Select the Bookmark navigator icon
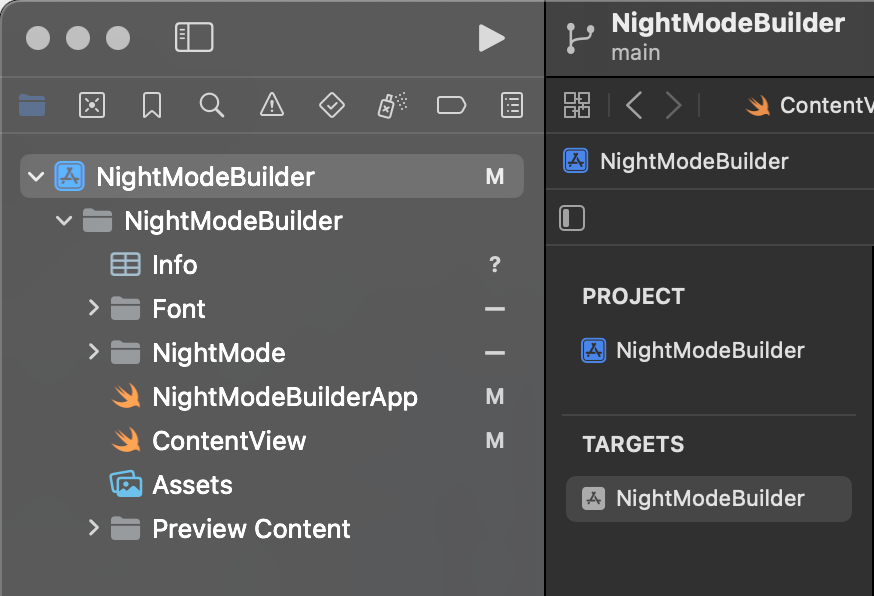The image size is (874, 596). pyautogui.click(x=152, y=105)
